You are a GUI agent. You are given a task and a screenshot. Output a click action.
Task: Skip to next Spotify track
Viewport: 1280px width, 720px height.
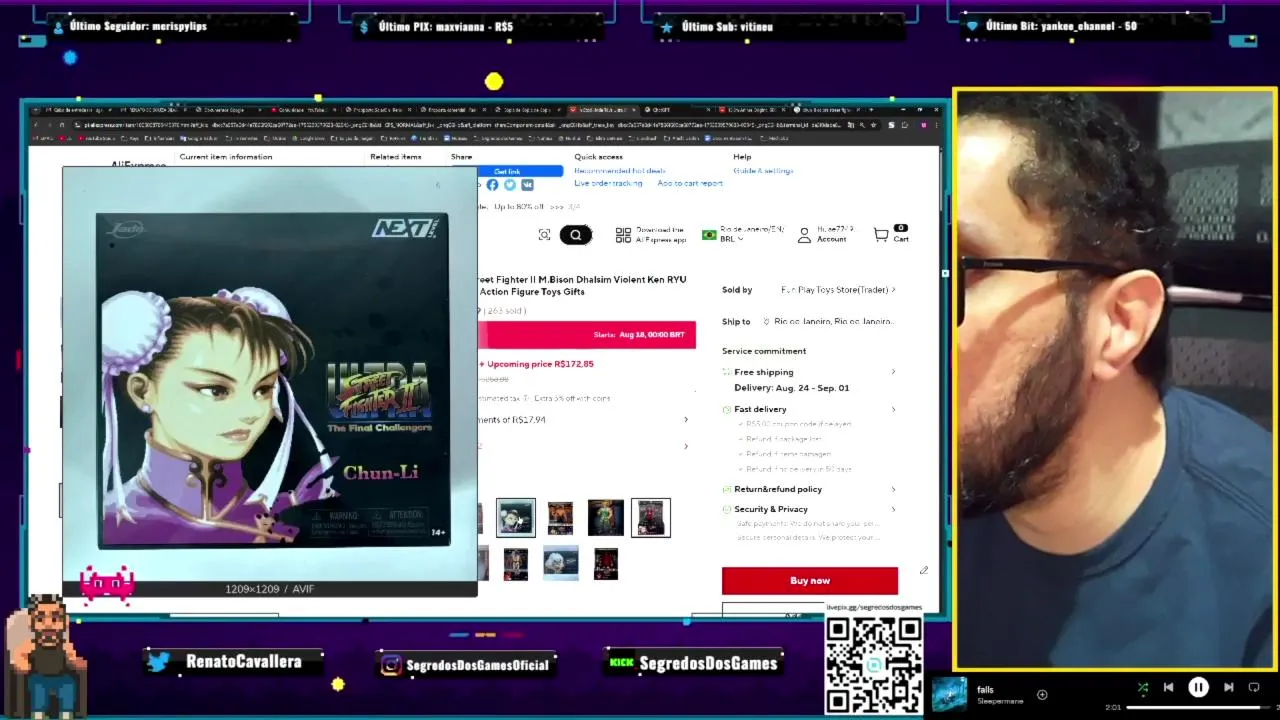tap(1229, 687)
